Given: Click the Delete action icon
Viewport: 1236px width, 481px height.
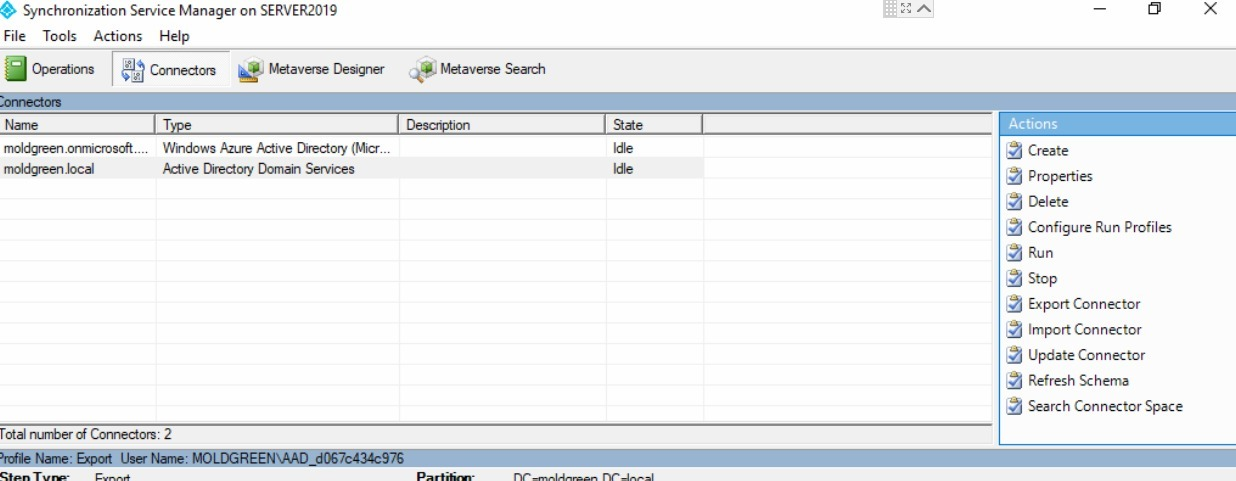Looking at the screenshot, I should [1014, 201].
